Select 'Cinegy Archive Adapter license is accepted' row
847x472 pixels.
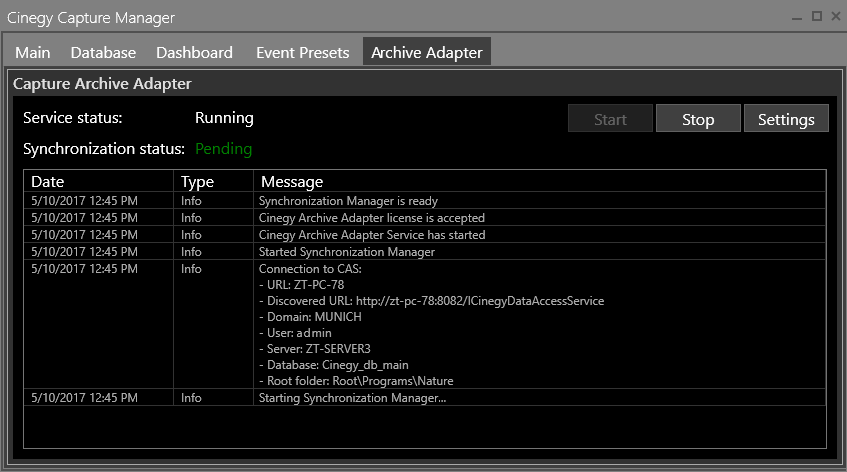[425, 218]
